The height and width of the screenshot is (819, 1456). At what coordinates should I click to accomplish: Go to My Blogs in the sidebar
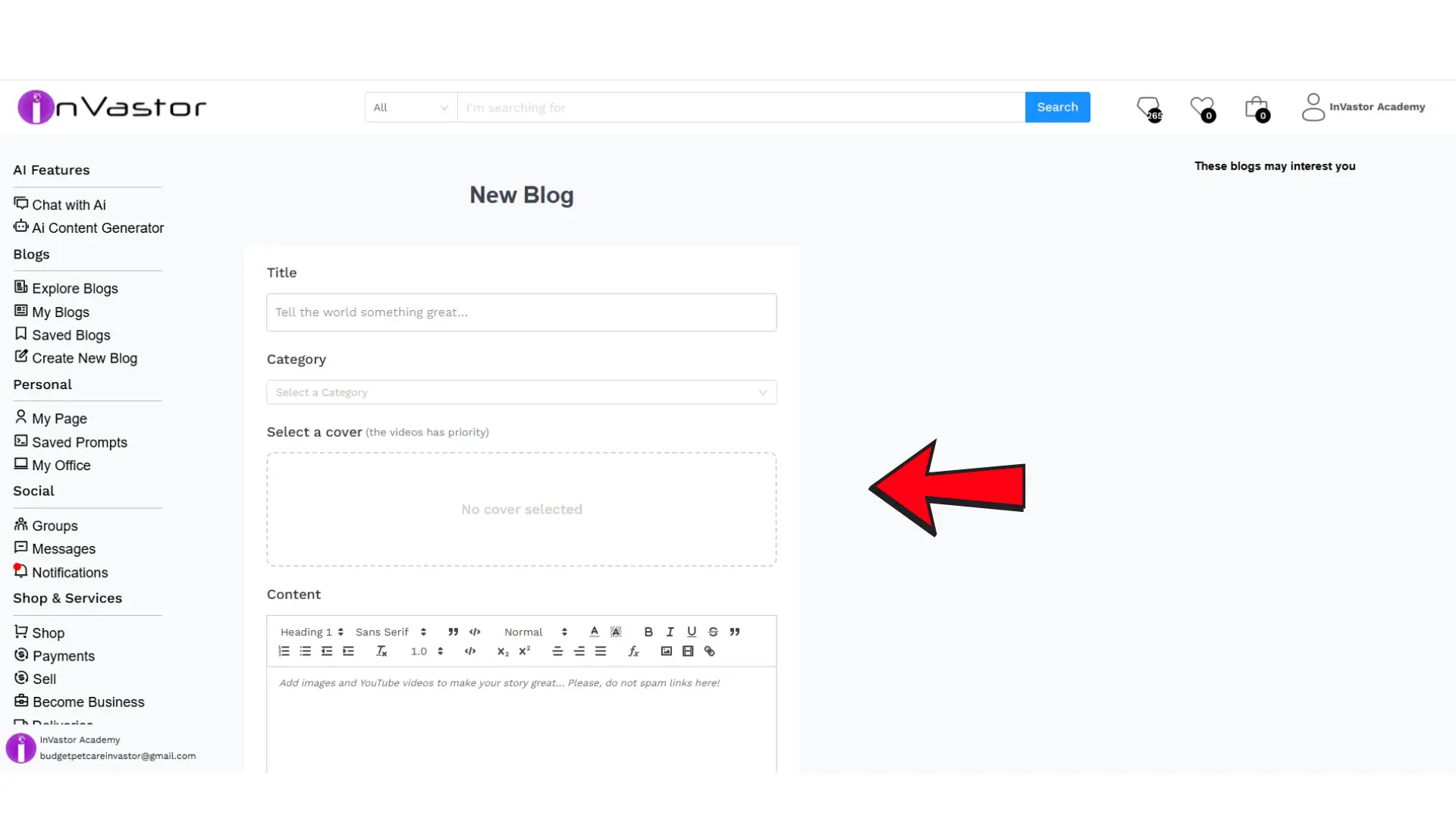(x=60, y=312)
